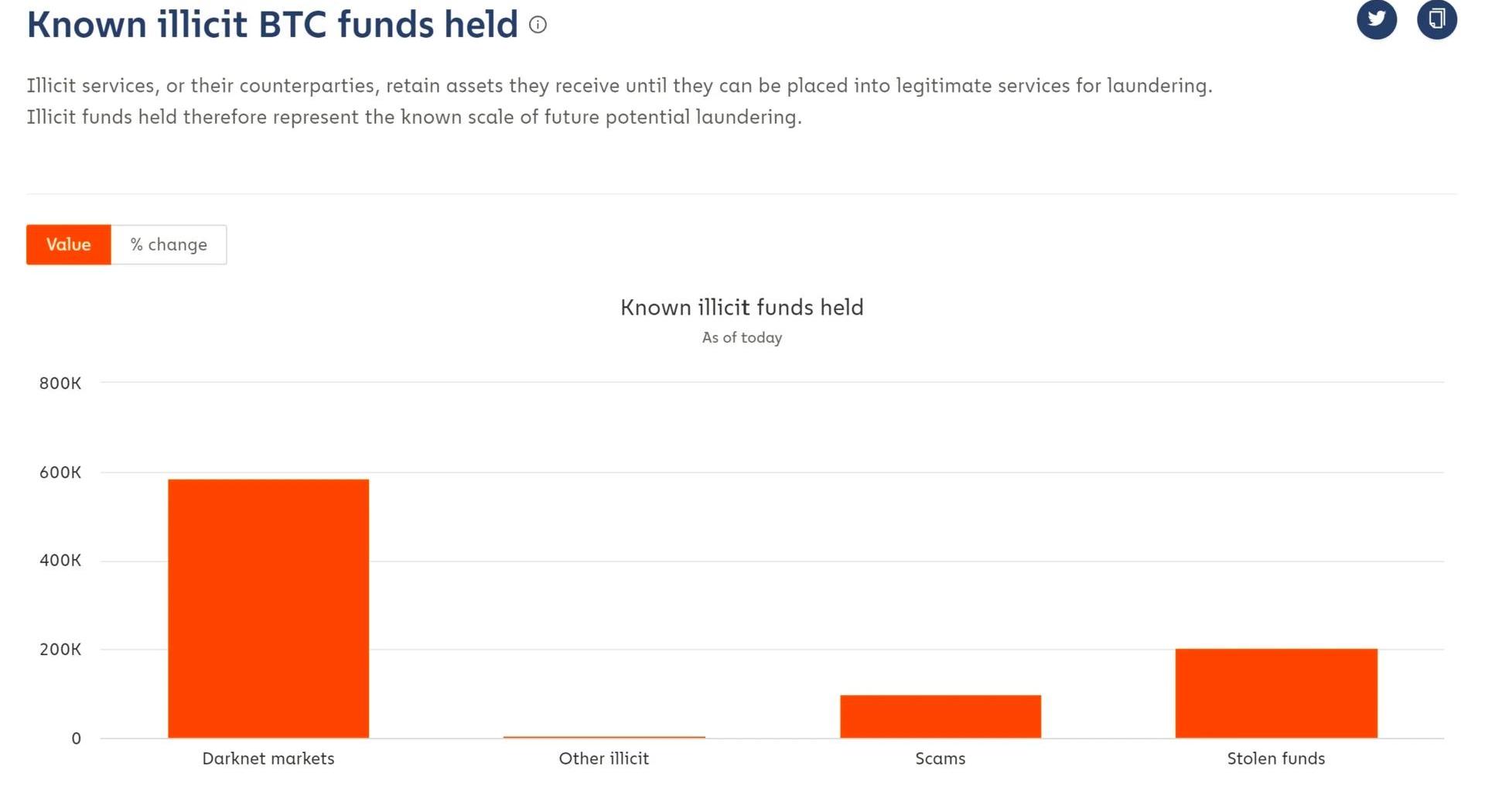Click the Darknet markets axis label
1485x812 pixels.
tap(268, 759)
